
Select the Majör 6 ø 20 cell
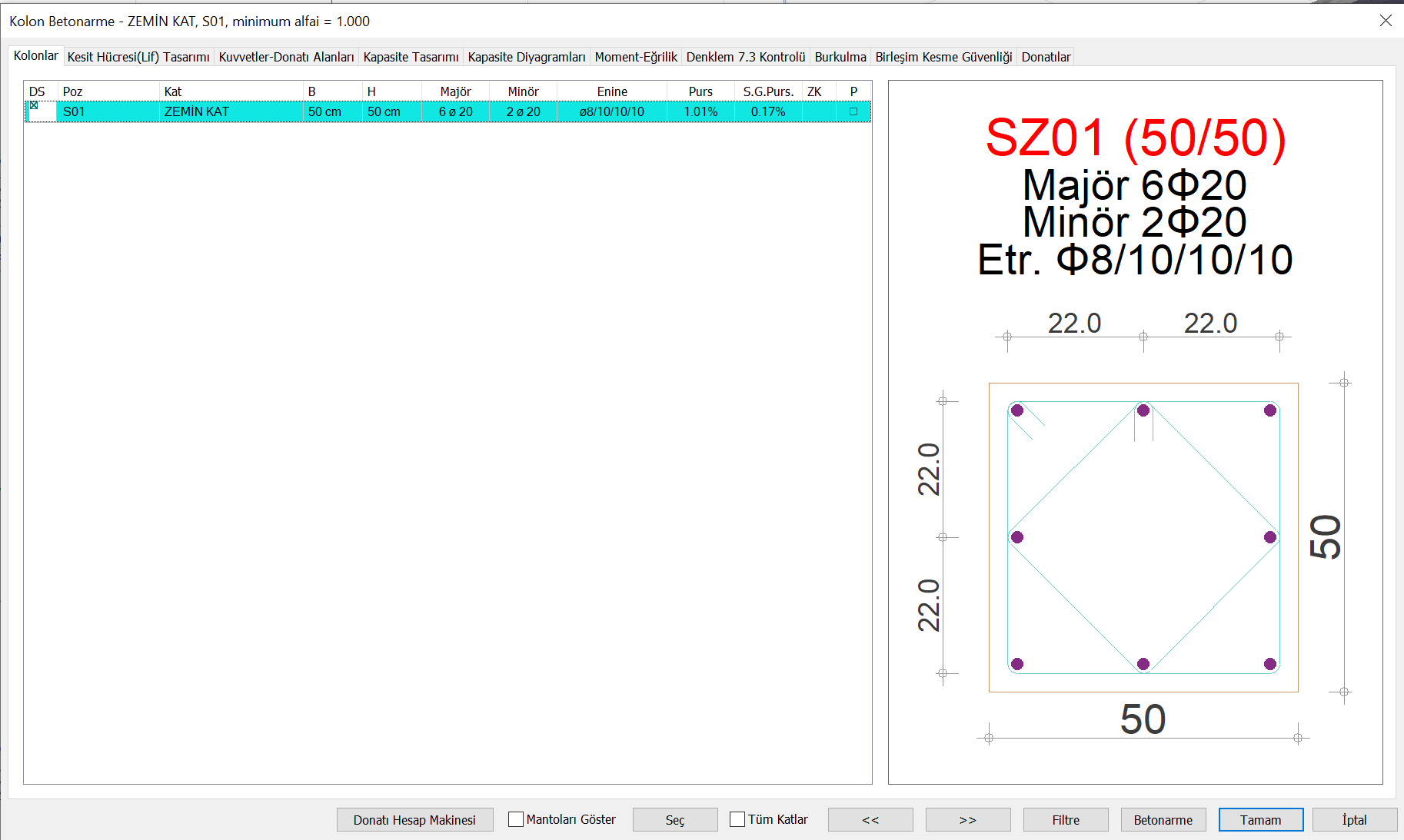455,111
